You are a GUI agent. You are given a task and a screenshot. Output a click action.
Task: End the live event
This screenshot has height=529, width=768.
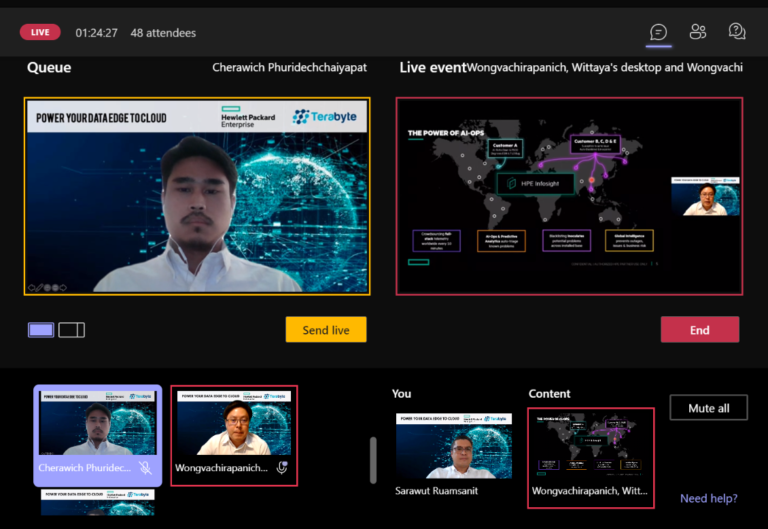pos(699,330)
